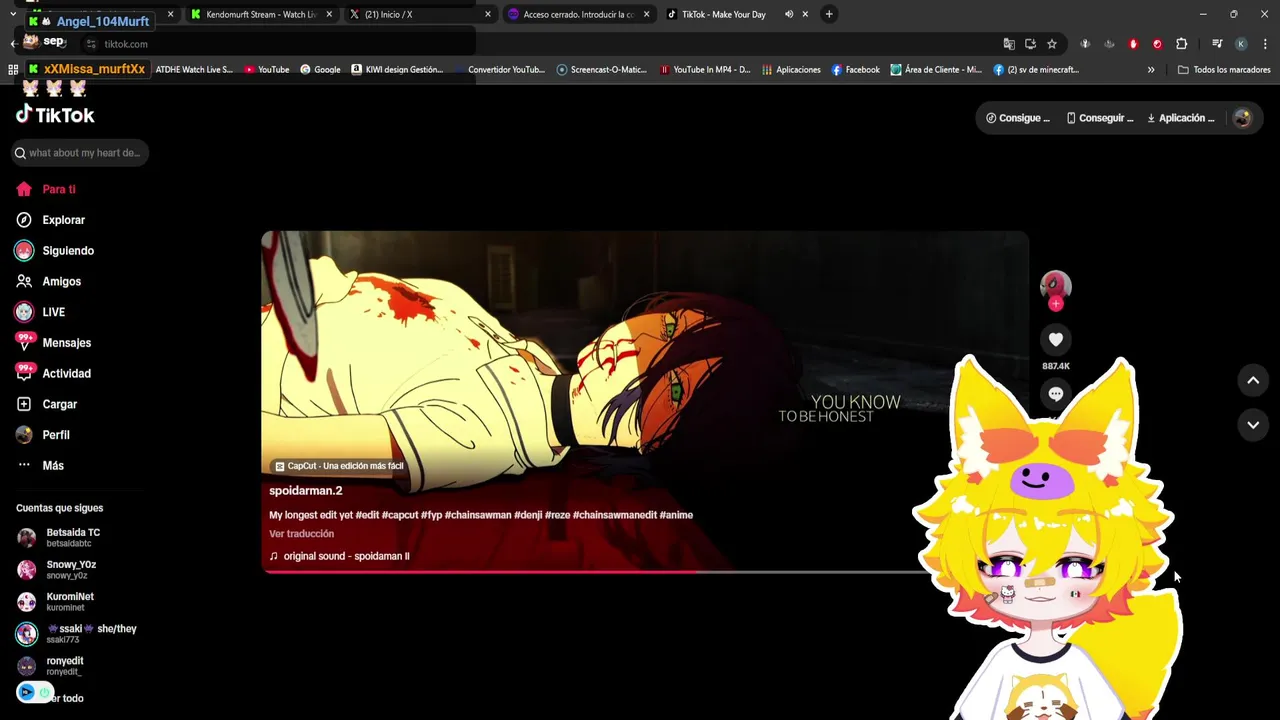Click the #chainsawman hashtag

478,515
